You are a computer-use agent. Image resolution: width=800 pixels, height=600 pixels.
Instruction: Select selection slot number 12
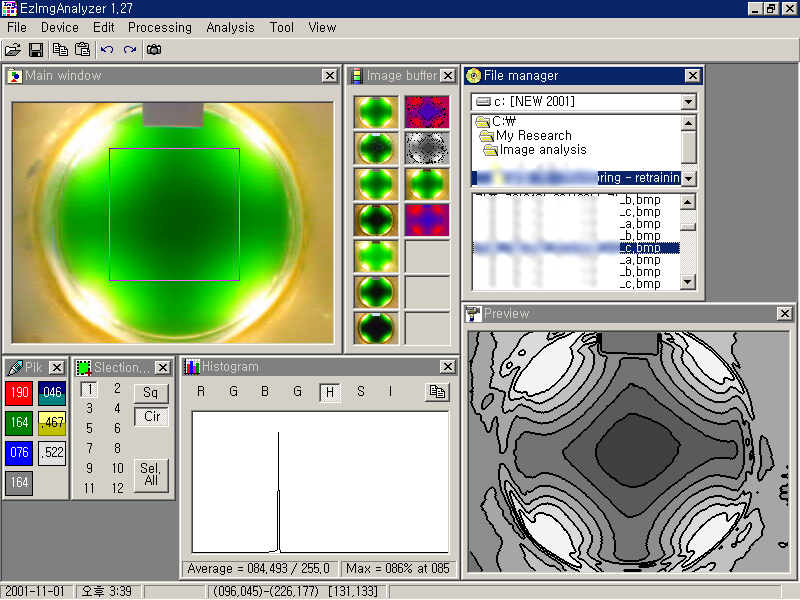(117, 488)
